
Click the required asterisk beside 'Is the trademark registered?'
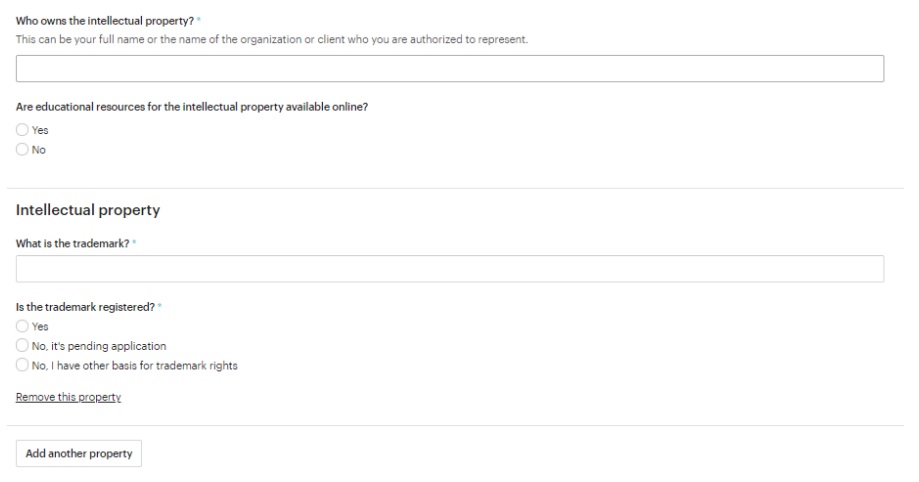coord(159,306)
